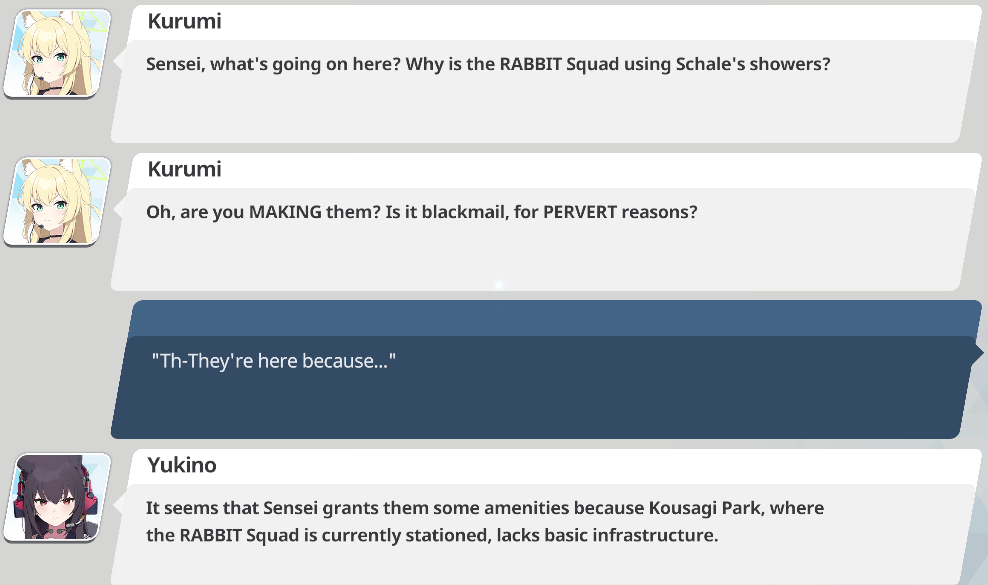
Task: Tap the "Oh, are you MAKING them?" message
Action: click(422, 212)
